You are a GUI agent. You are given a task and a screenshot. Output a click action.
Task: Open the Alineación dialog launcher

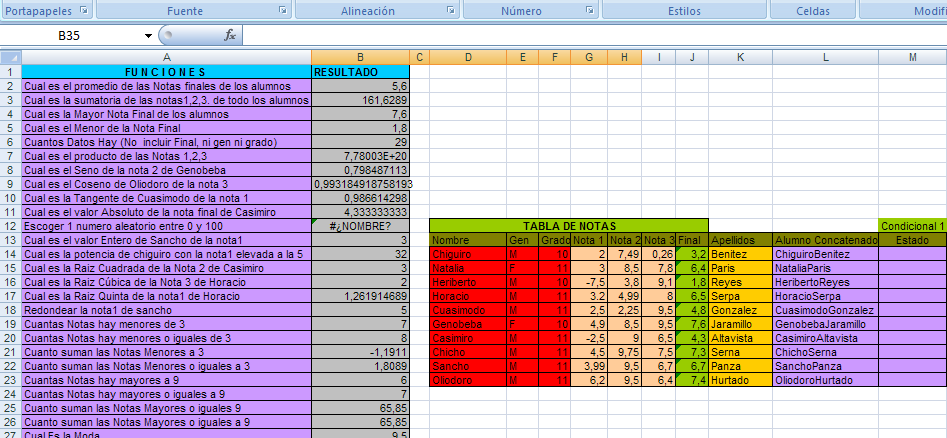tap(451, 9)
